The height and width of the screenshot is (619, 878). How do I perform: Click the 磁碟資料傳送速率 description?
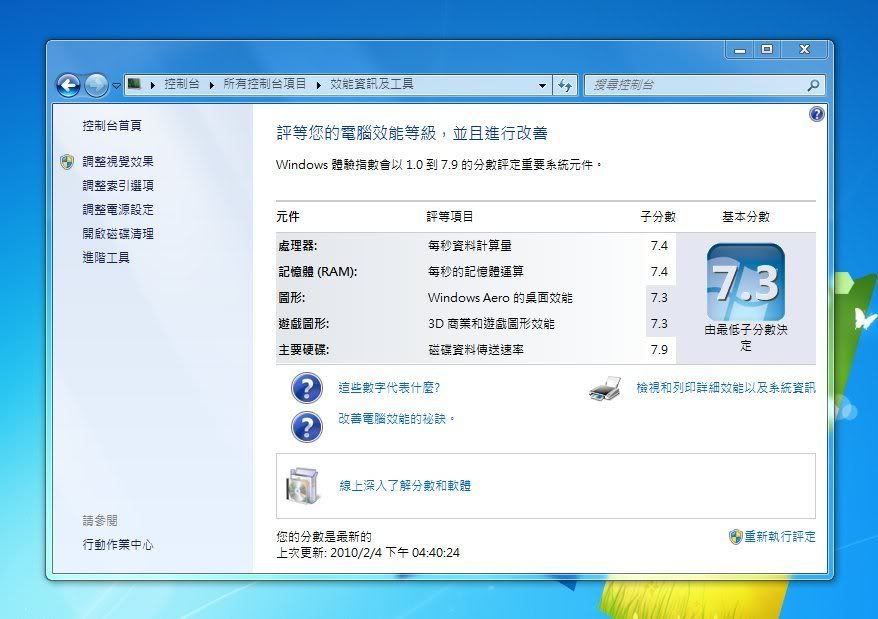[476, 350]
